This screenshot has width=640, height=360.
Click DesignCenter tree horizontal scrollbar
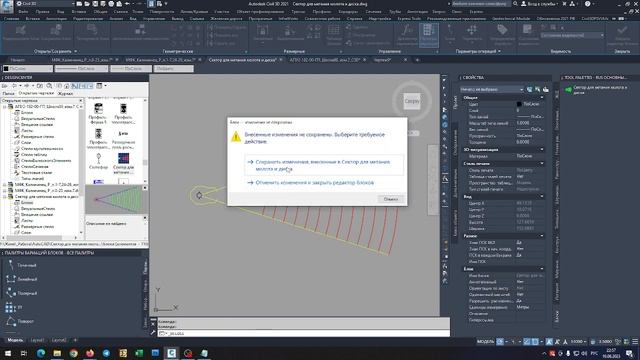tap(40, 238)
